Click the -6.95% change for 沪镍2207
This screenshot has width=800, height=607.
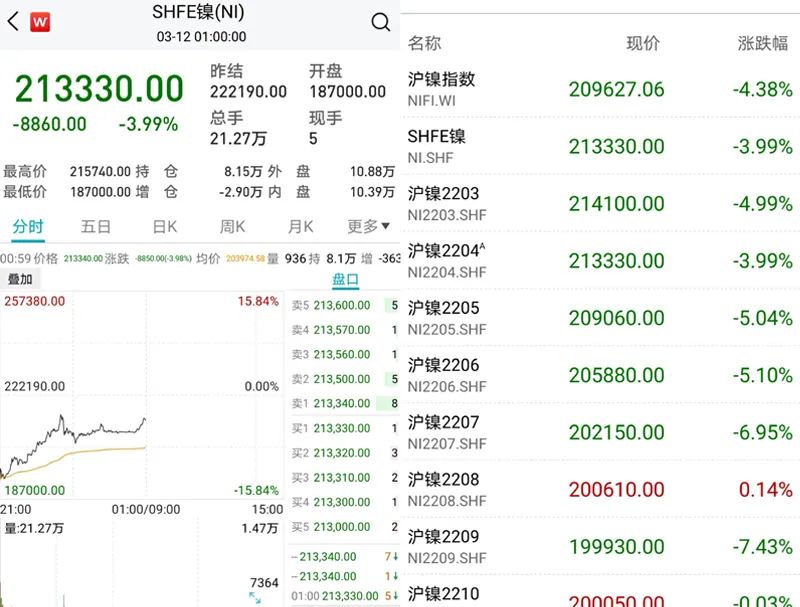tap(762, 433)
